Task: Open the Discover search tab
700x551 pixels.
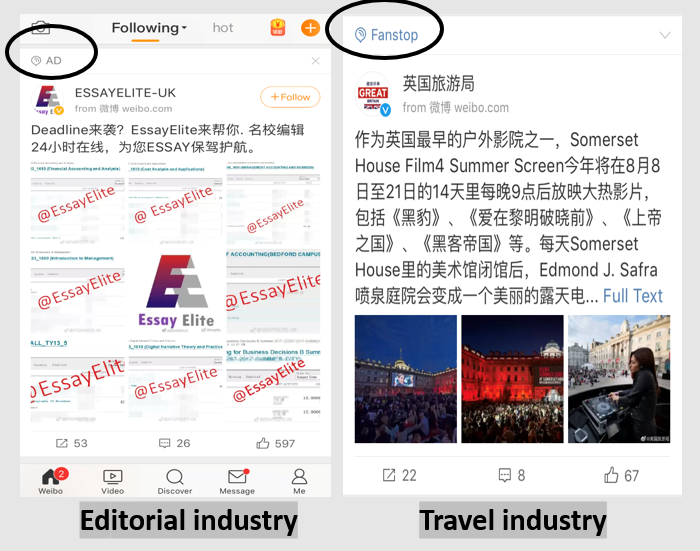Action: 174,481
